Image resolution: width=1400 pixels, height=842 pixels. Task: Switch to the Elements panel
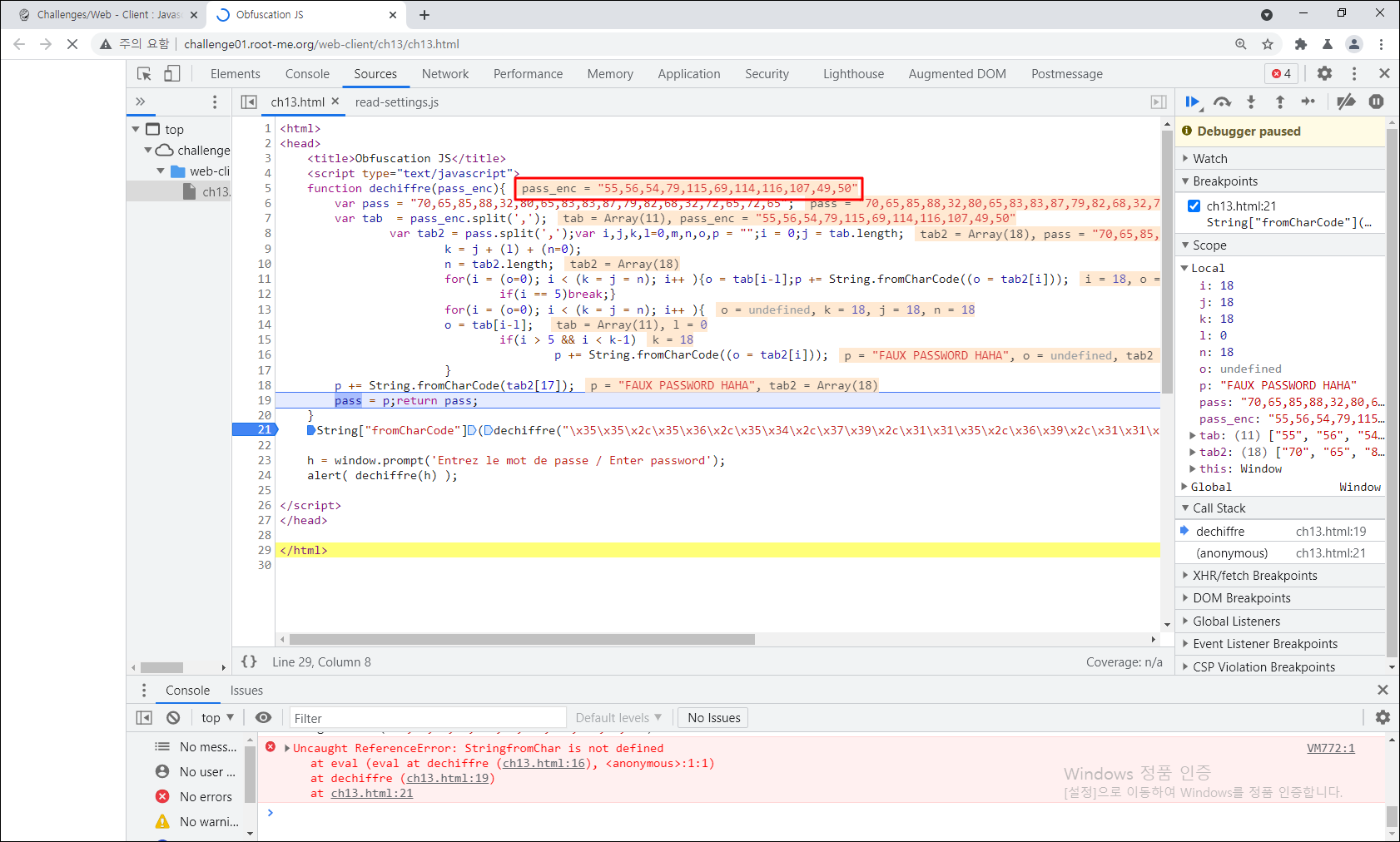(x=236, y=74)
